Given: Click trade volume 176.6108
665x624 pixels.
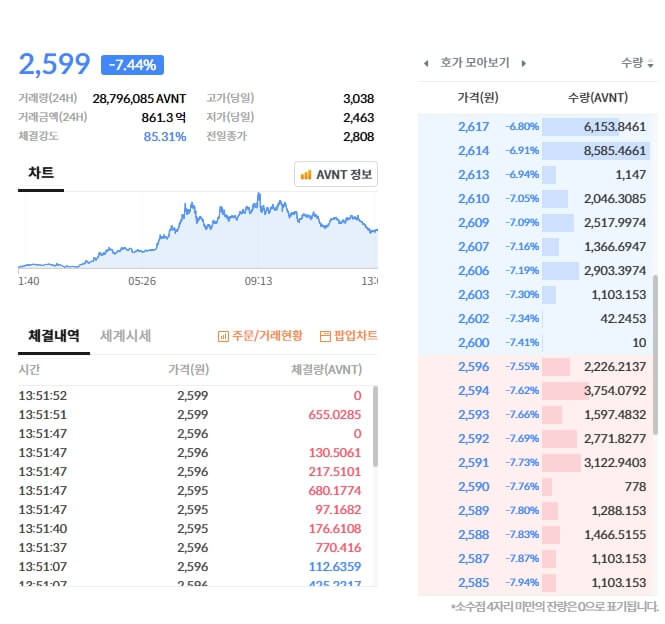Looking at the screenshot, I should pos(335,529).
